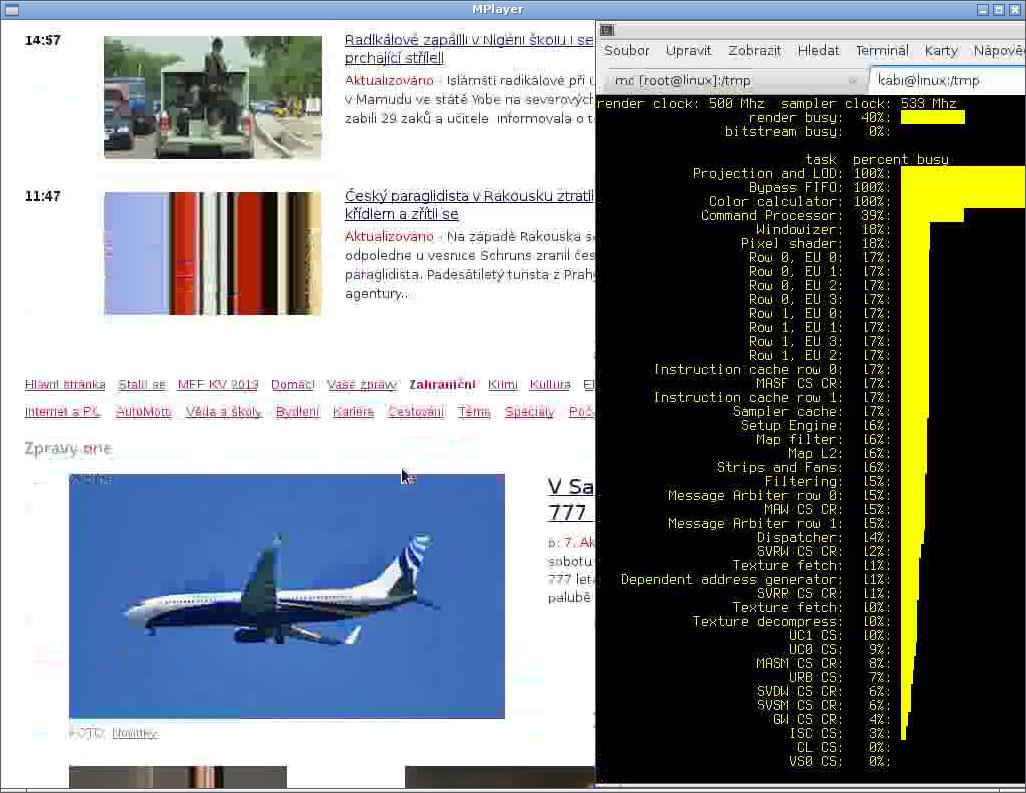The image size is (1026, 793).
Task: Open the Zobrazit menu
Action: point(754,51)
